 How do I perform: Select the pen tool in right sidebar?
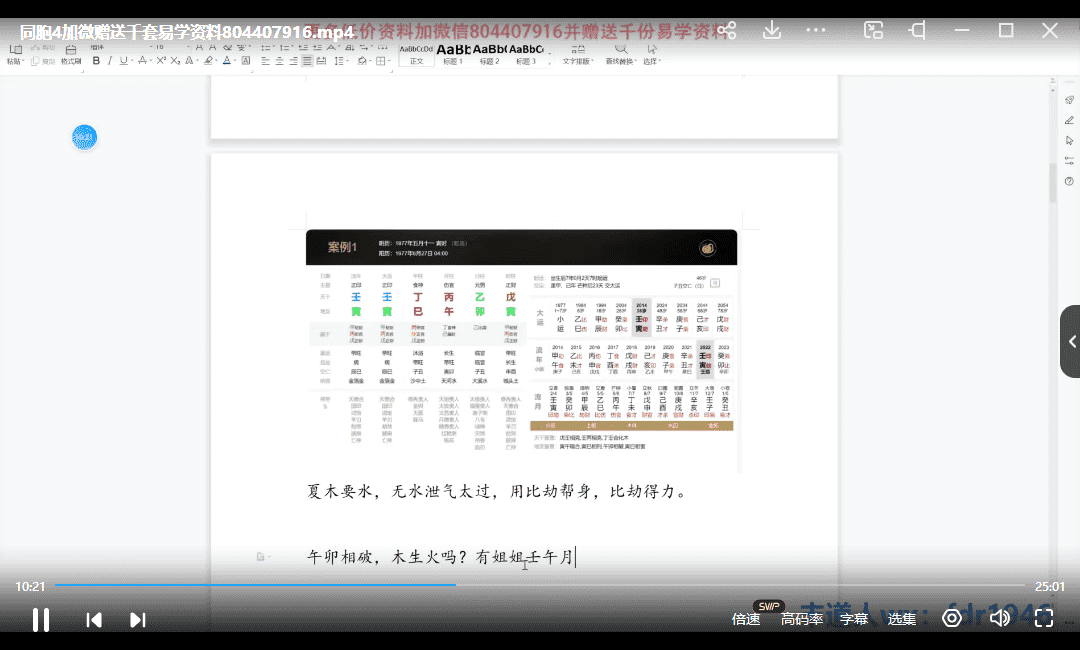1069,120
